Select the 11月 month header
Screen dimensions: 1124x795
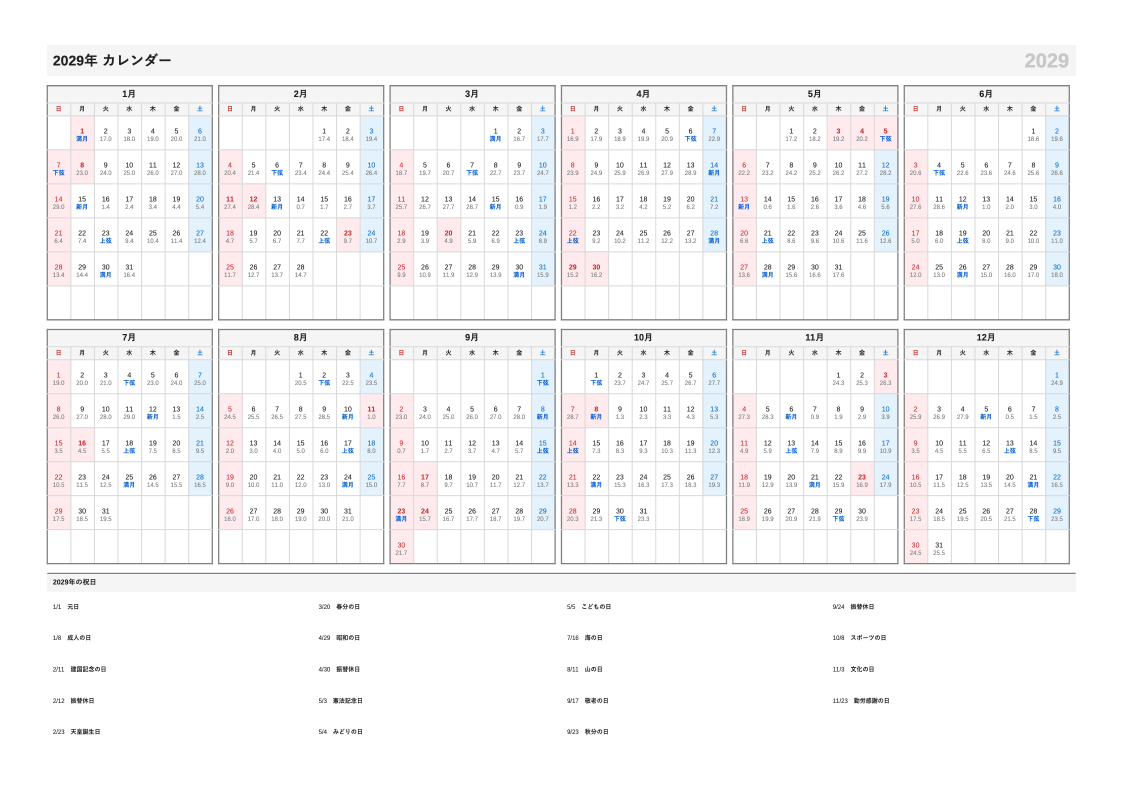click(815, 338)
